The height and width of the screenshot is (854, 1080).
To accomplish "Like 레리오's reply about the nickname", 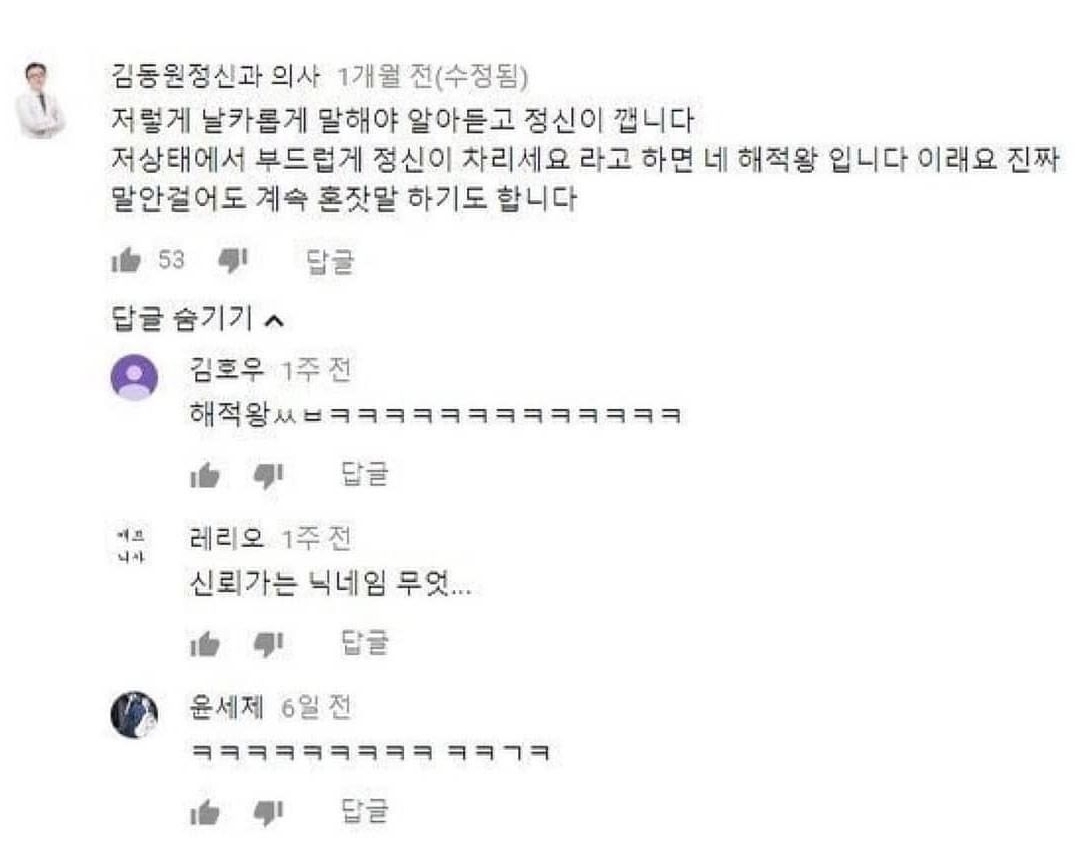I will [205, 644].
